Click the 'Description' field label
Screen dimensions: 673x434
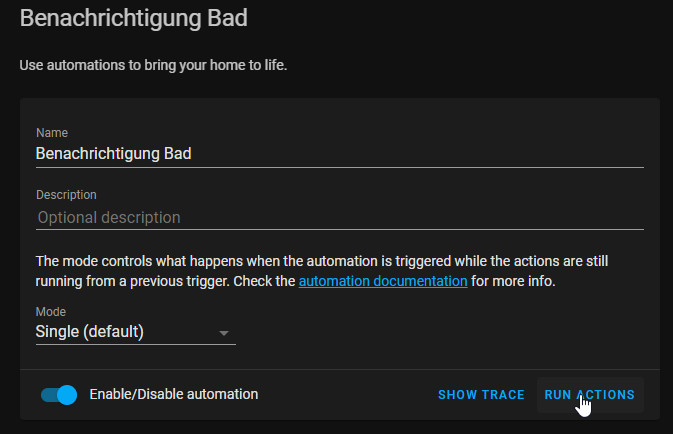pyautogui.click(x=66, y=195)
